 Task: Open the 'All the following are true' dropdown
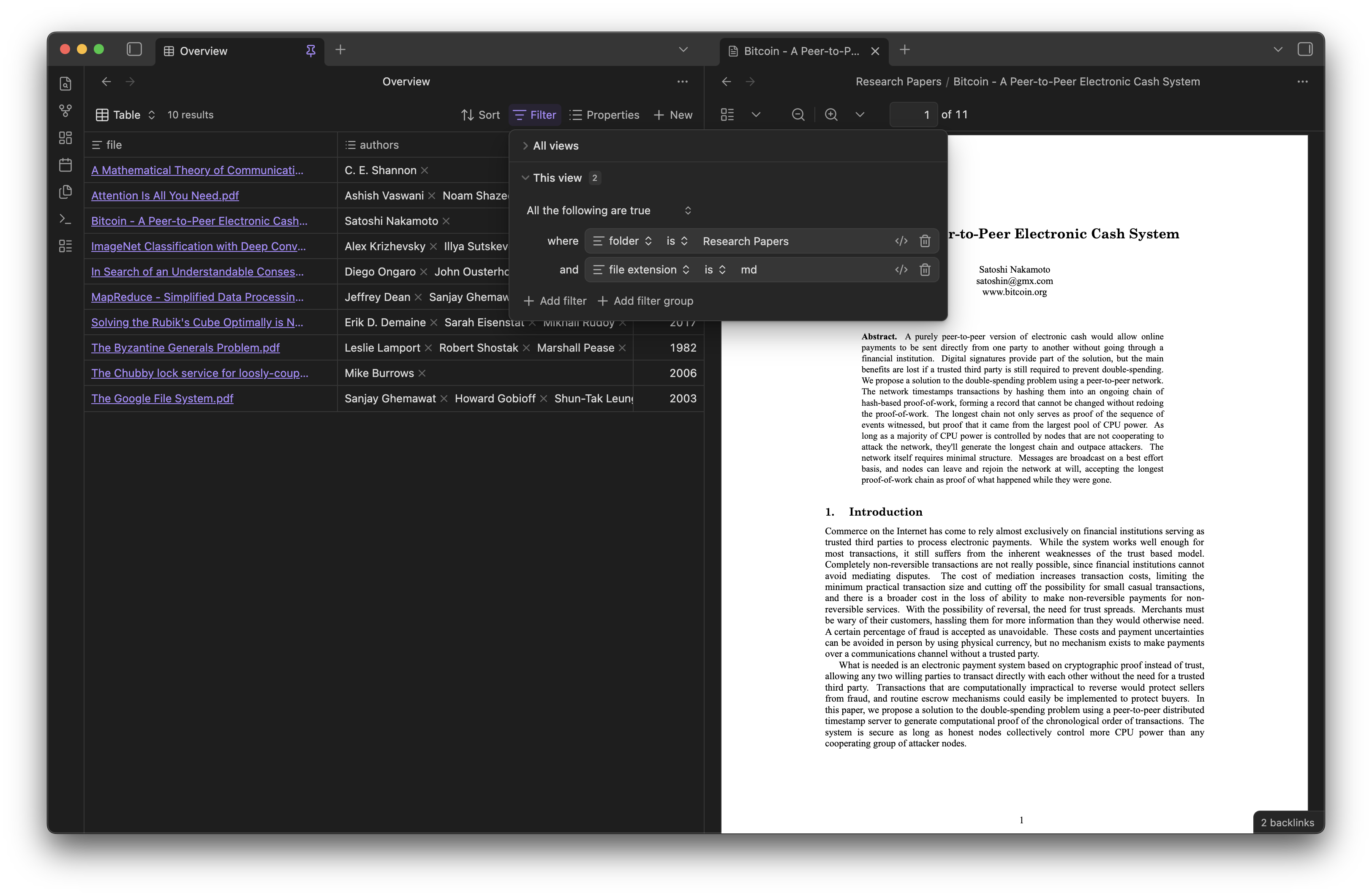click(609, 210)
